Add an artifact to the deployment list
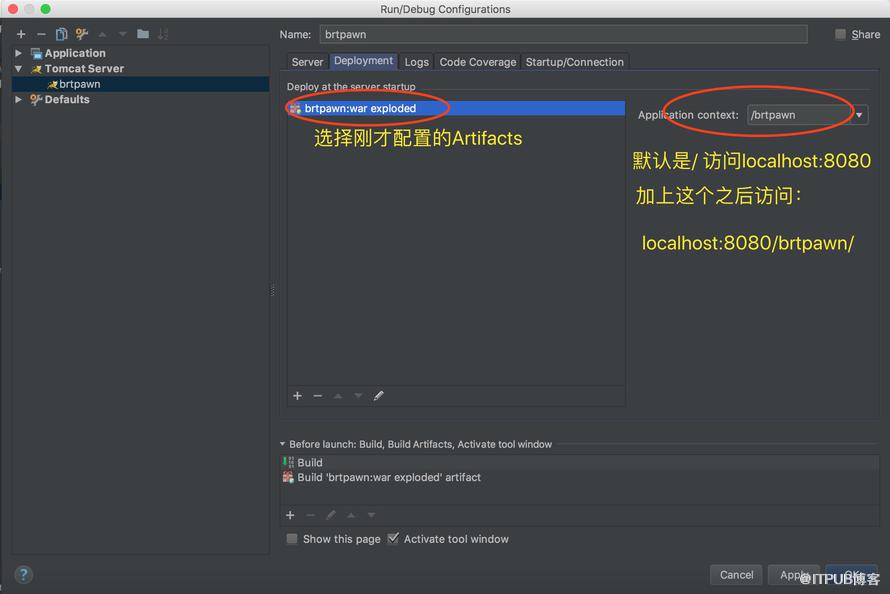This screenshot has width=890, height=594. pos(297,395)
